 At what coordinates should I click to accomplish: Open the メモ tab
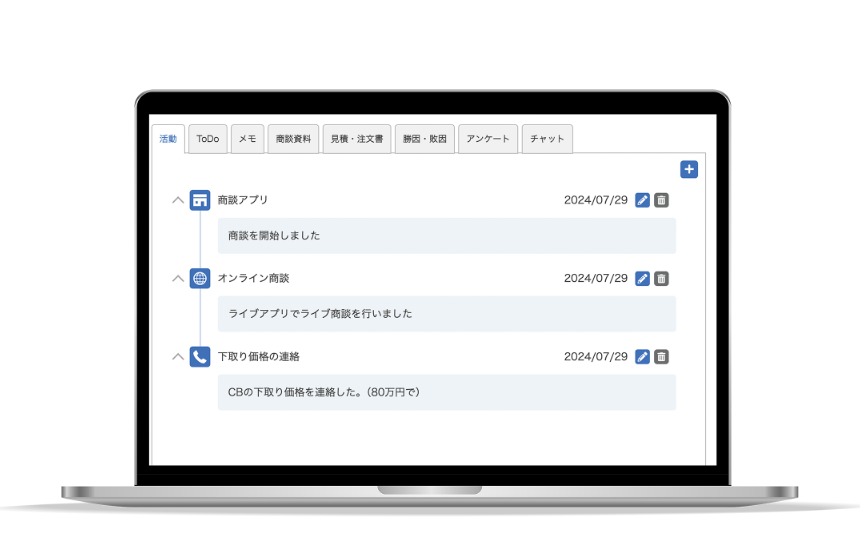[x=247, y=139]
